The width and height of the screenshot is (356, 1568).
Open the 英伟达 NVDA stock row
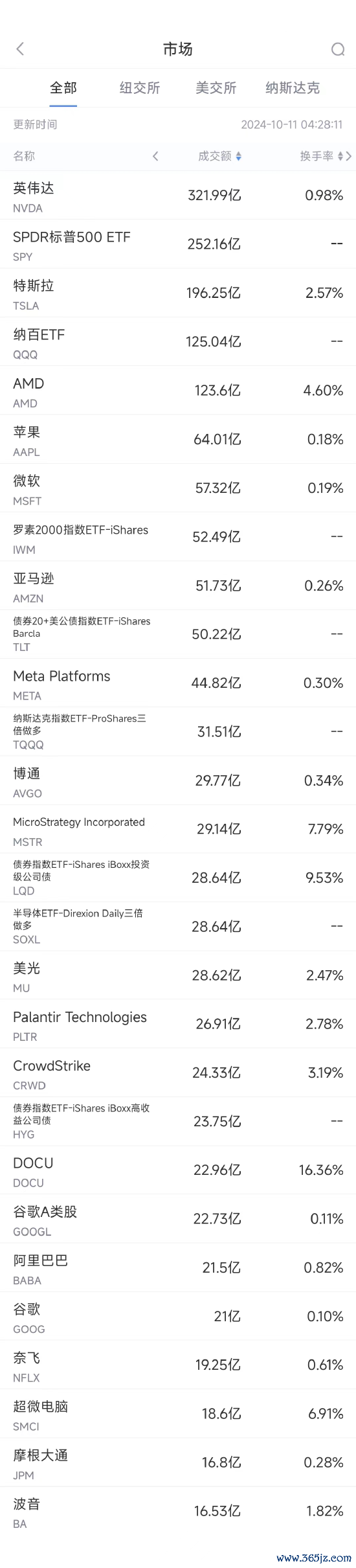point(178,196)
